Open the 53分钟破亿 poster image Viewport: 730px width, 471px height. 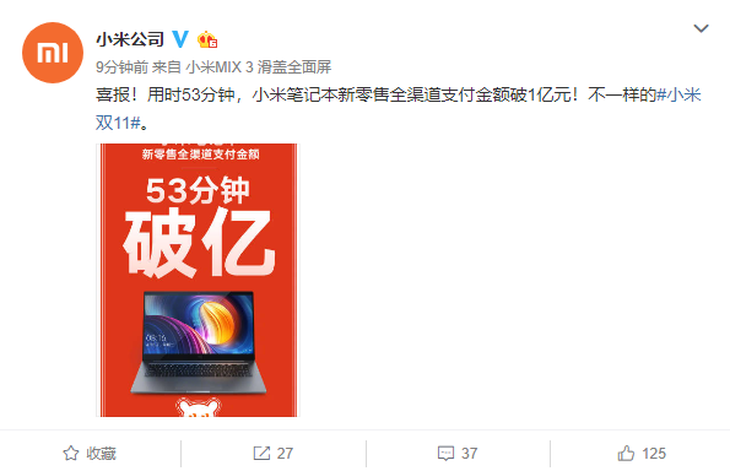[x=197, y=280]
